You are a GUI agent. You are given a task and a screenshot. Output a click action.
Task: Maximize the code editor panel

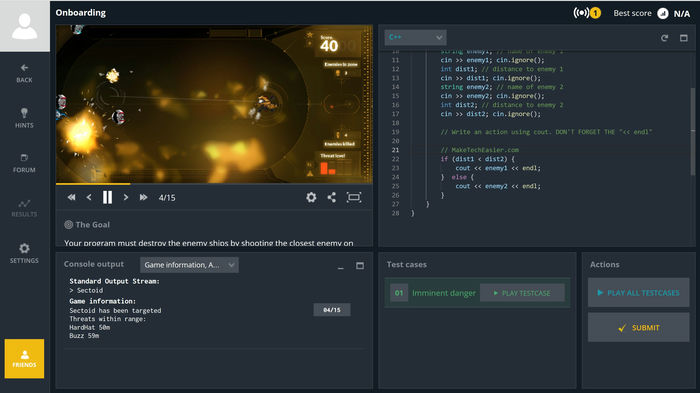(x=683, y=38)
